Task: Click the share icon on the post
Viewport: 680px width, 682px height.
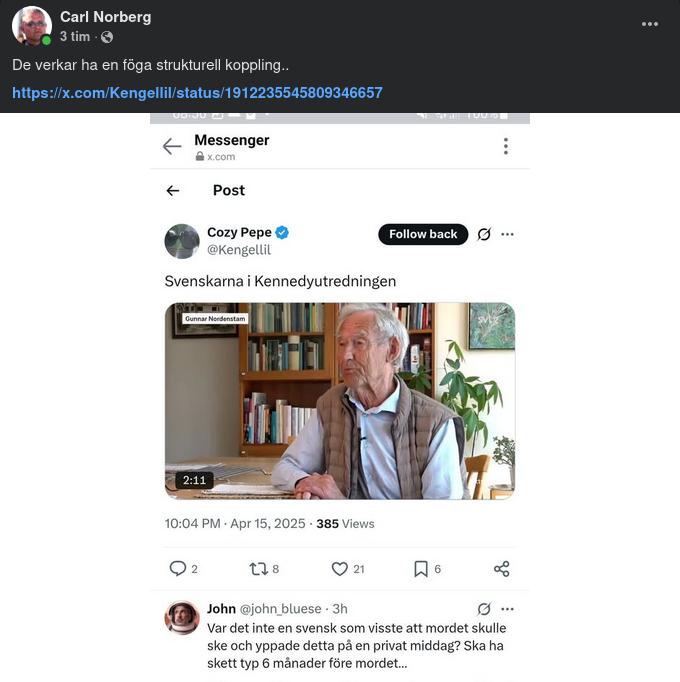Action: coord(502,569)
